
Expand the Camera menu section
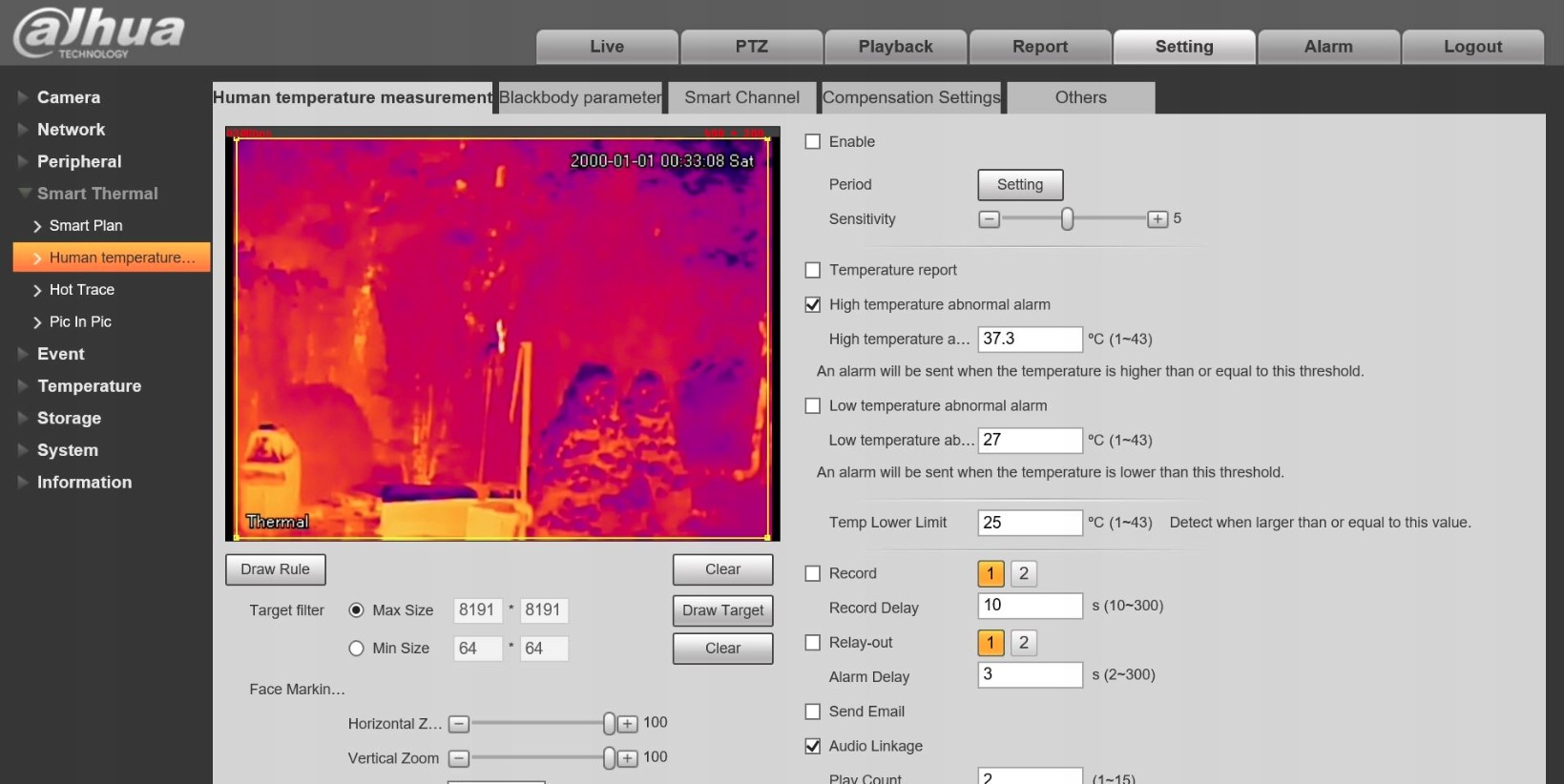pyautogui.click(x=68, y=97)
